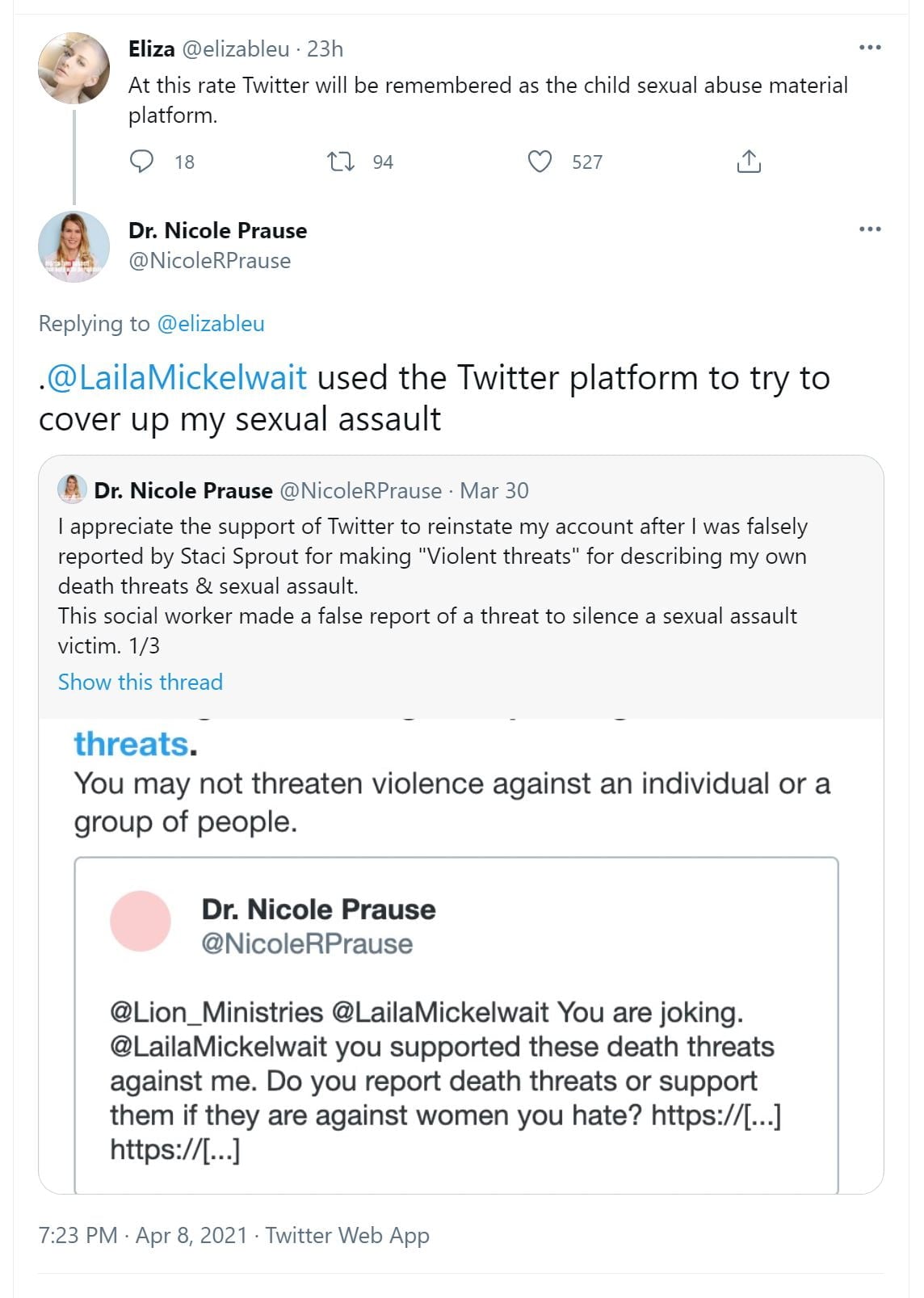924x1298 pixels.
Task: Click 'Show this thread' link
Action: (141, 682)
